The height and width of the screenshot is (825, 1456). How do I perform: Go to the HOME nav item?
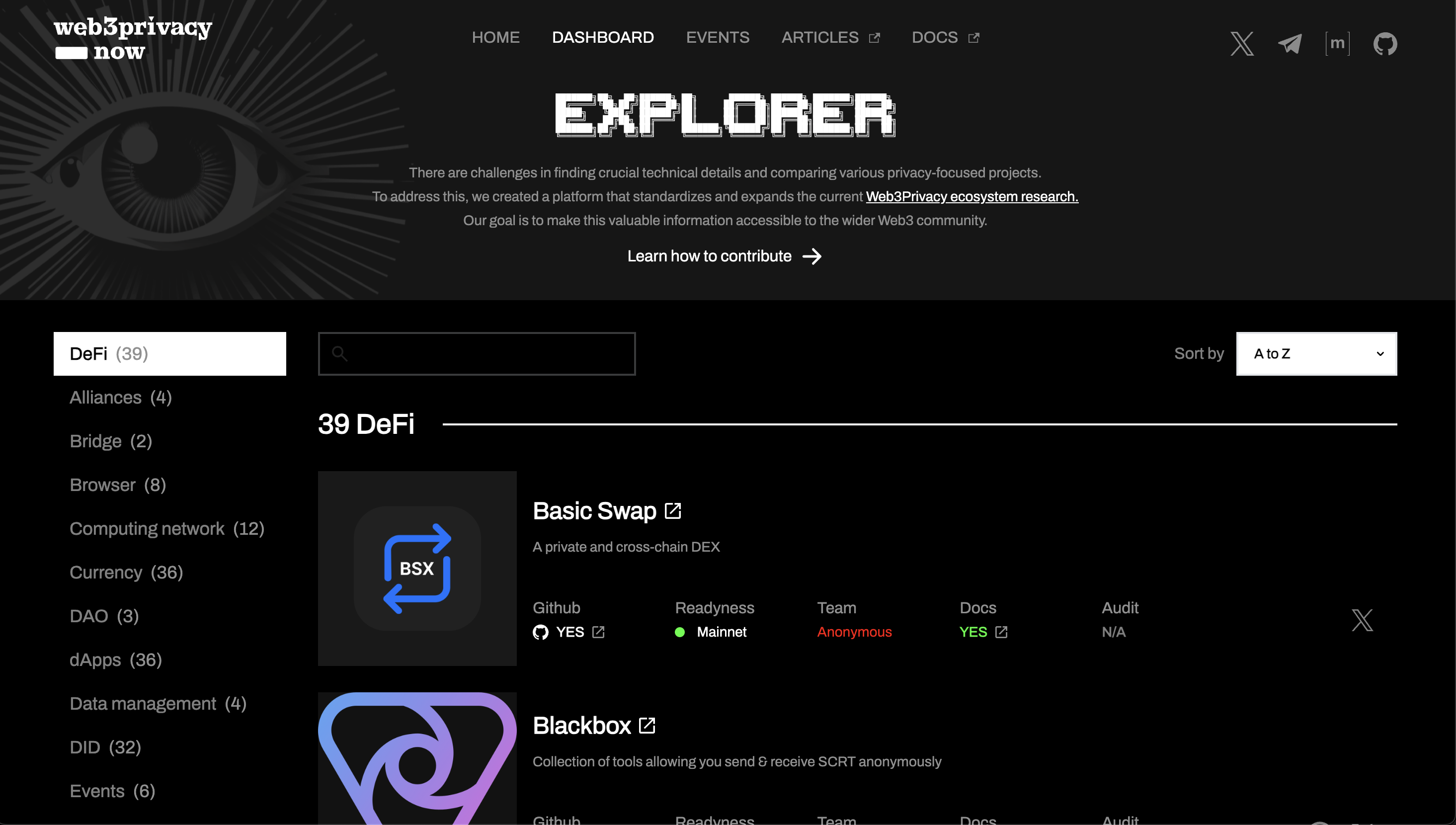click(496, 37)
